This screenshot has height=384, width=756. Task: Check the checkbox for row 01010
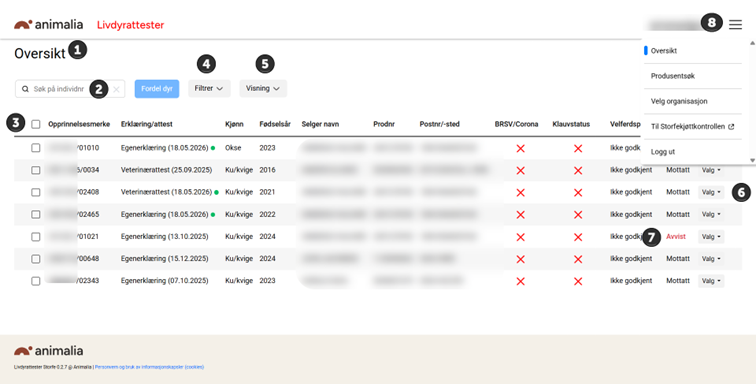click(36, 148)
